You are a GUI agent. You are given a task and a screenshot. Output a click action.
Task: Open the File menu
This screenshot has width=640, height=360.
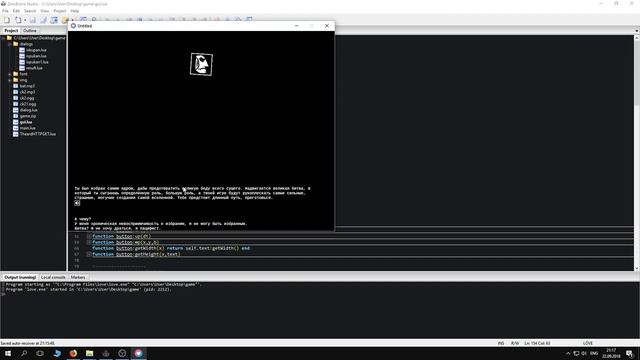coord(5,11)
